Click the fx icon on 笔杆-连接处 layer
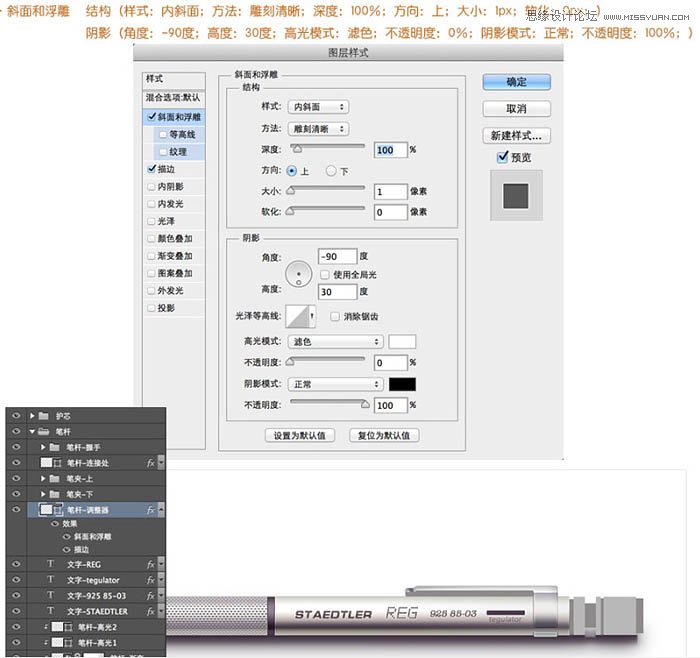The height and width of the screenshot is (658, 700). coord(151,463)
